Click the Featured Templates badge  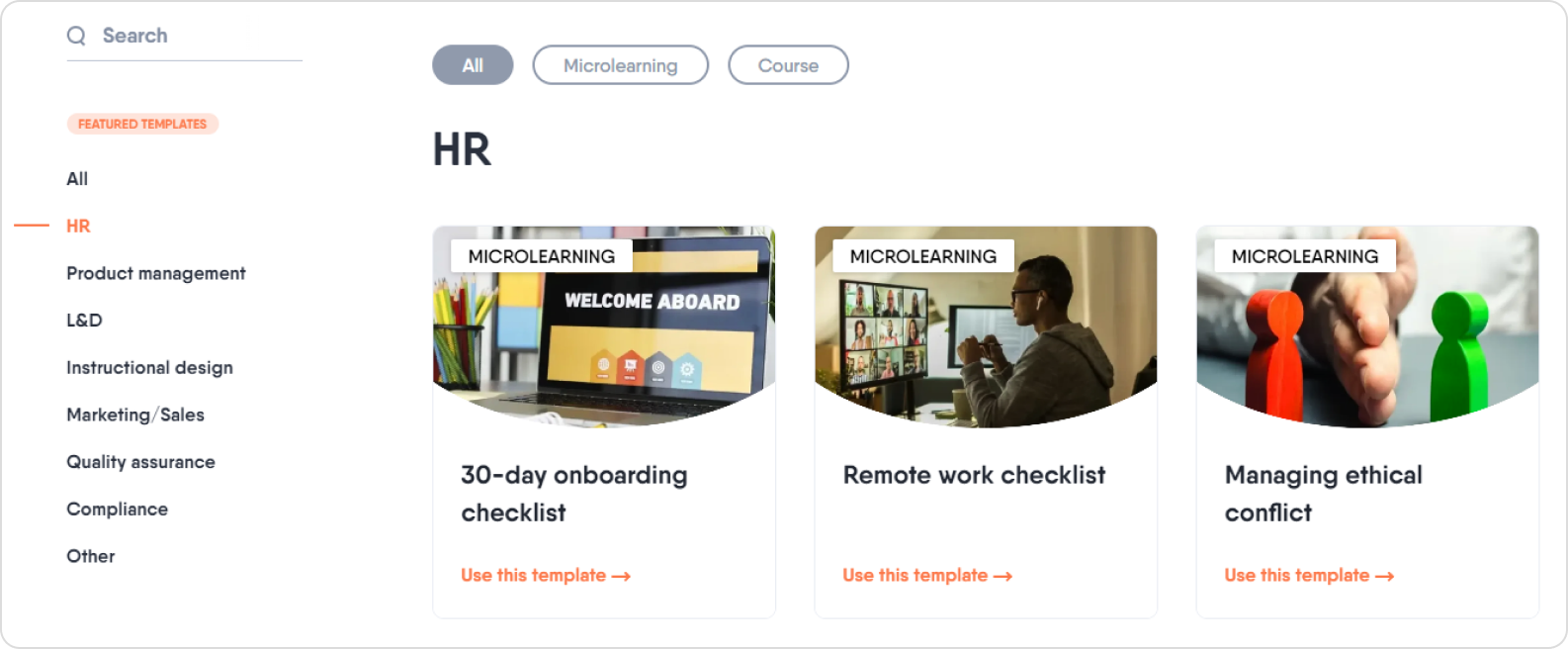click(x=142, y=124)
